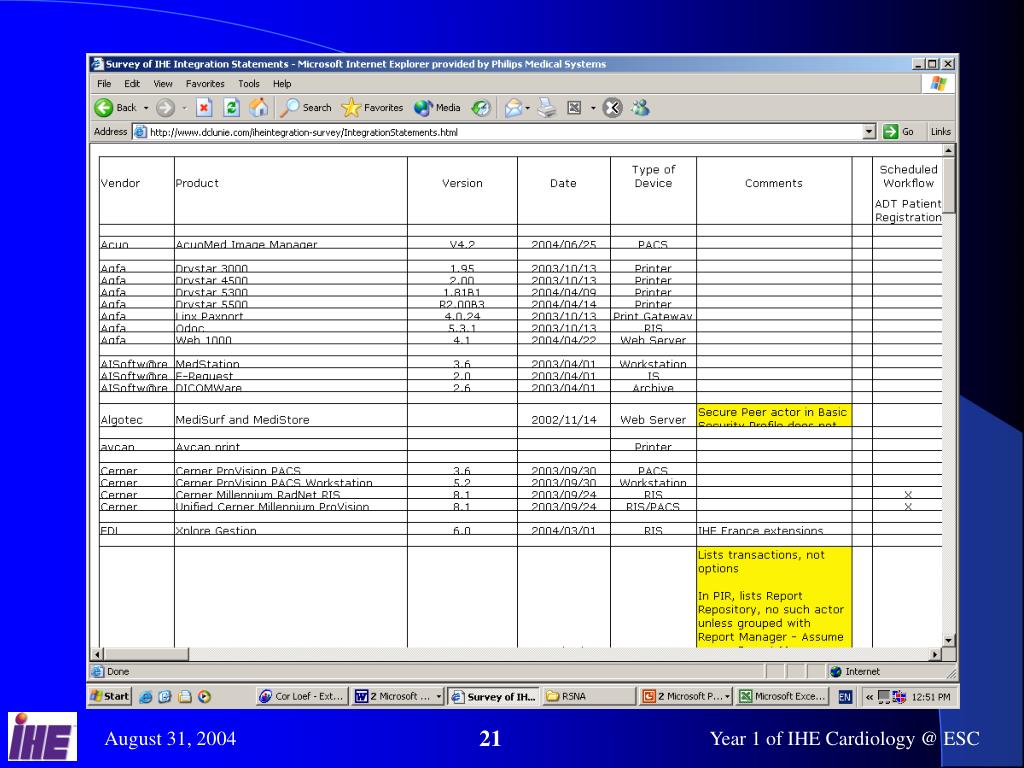This screenshot has height=768, width=1024.
Task: Expand the grouped Microsoft Word taskbar button
Action: [439, 697]
